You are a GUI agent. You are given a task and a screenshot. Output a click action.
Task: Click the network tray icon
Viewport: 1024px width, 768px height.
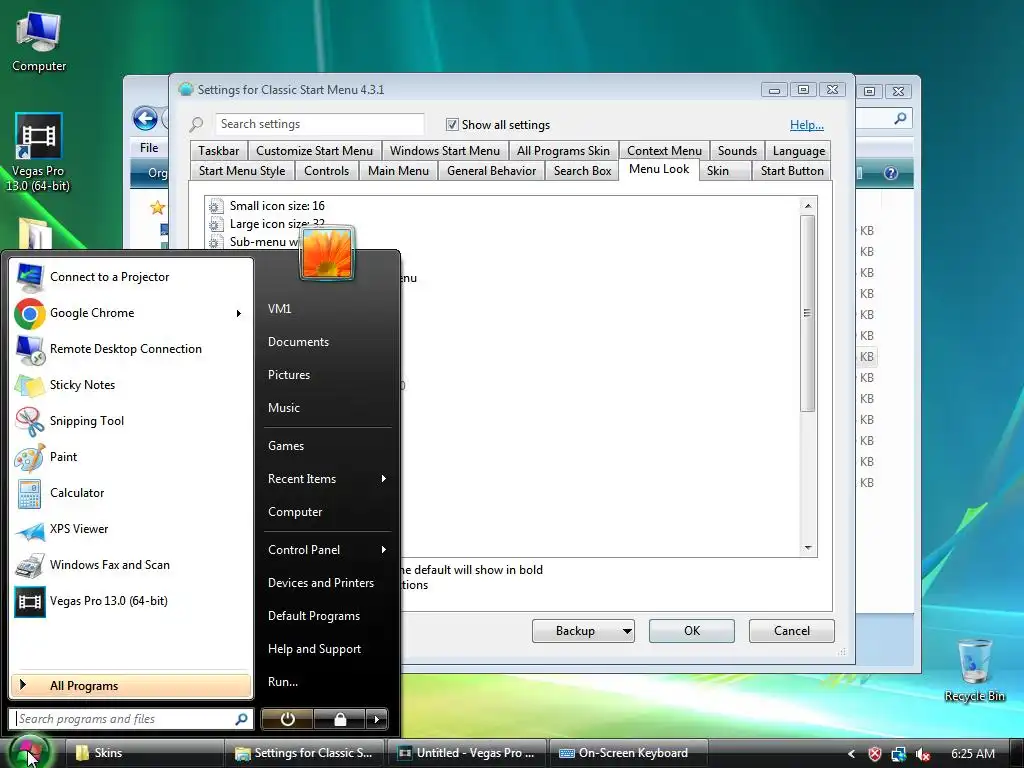coord(899,754)
